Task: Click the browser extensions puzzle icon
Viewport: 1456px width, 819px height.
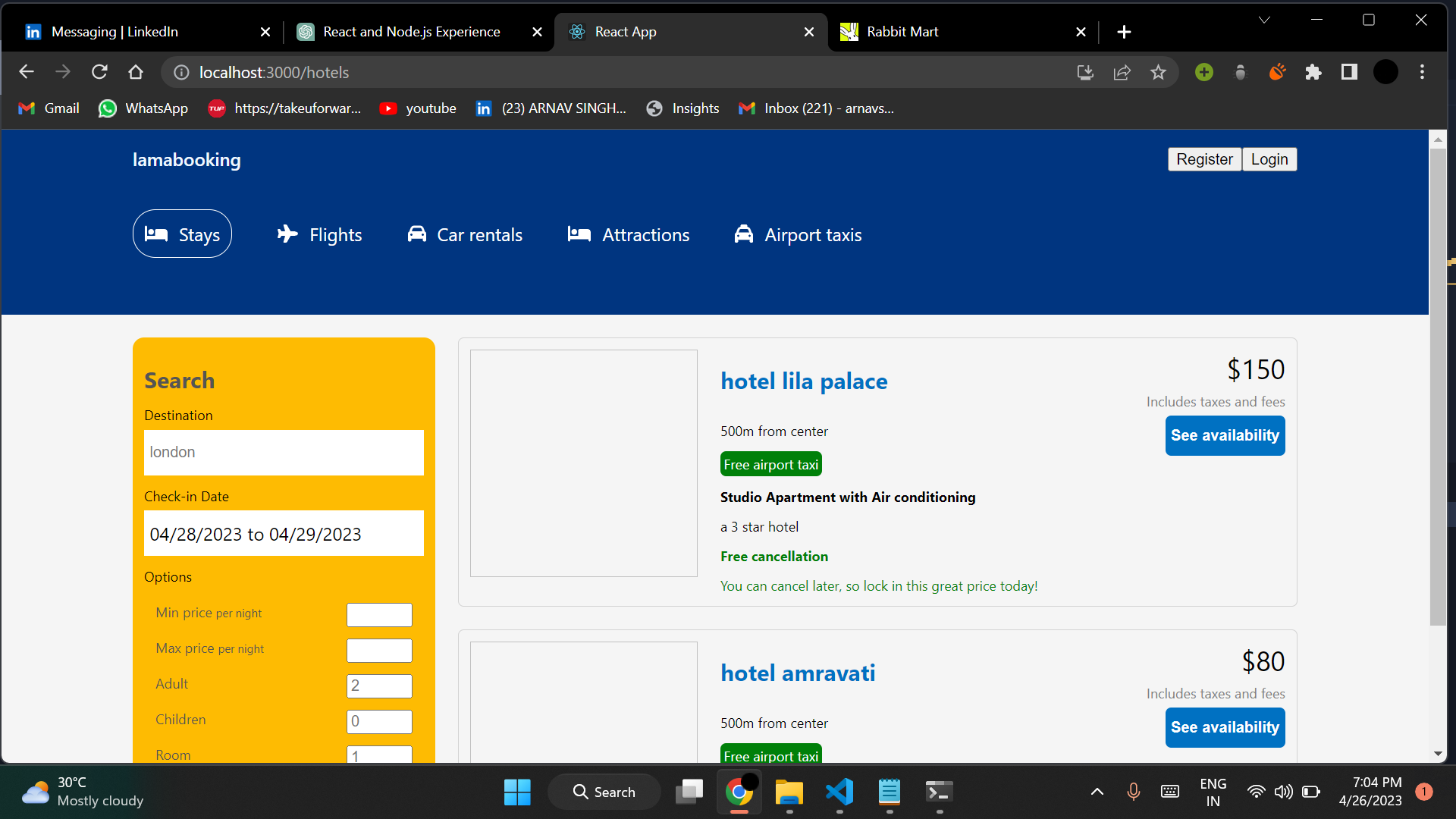Action: pyautogui.click(x=1313, y=72)
